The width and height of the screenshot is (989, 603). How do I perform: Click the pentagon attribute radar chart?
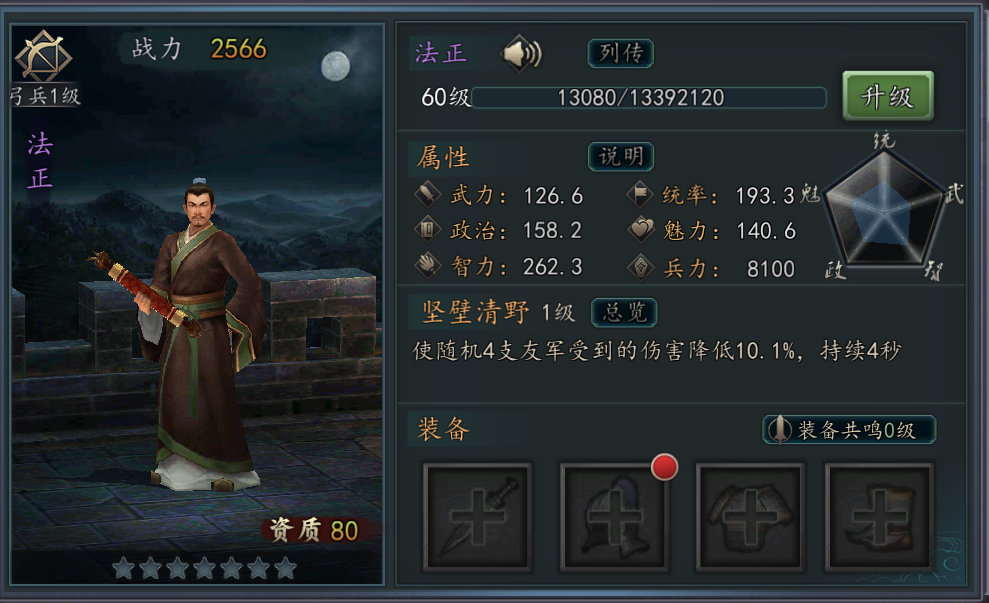pos(885,208)
